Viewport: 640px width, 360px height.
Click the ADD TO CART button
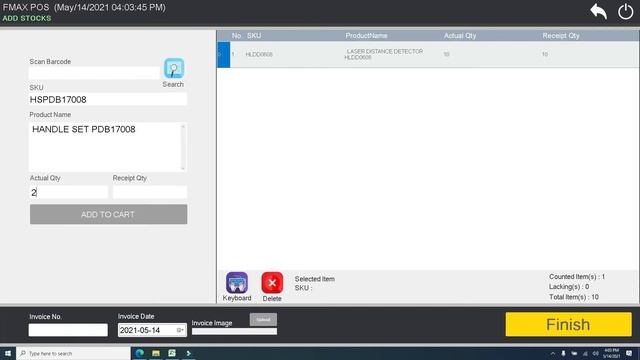[x=109, y=214]
